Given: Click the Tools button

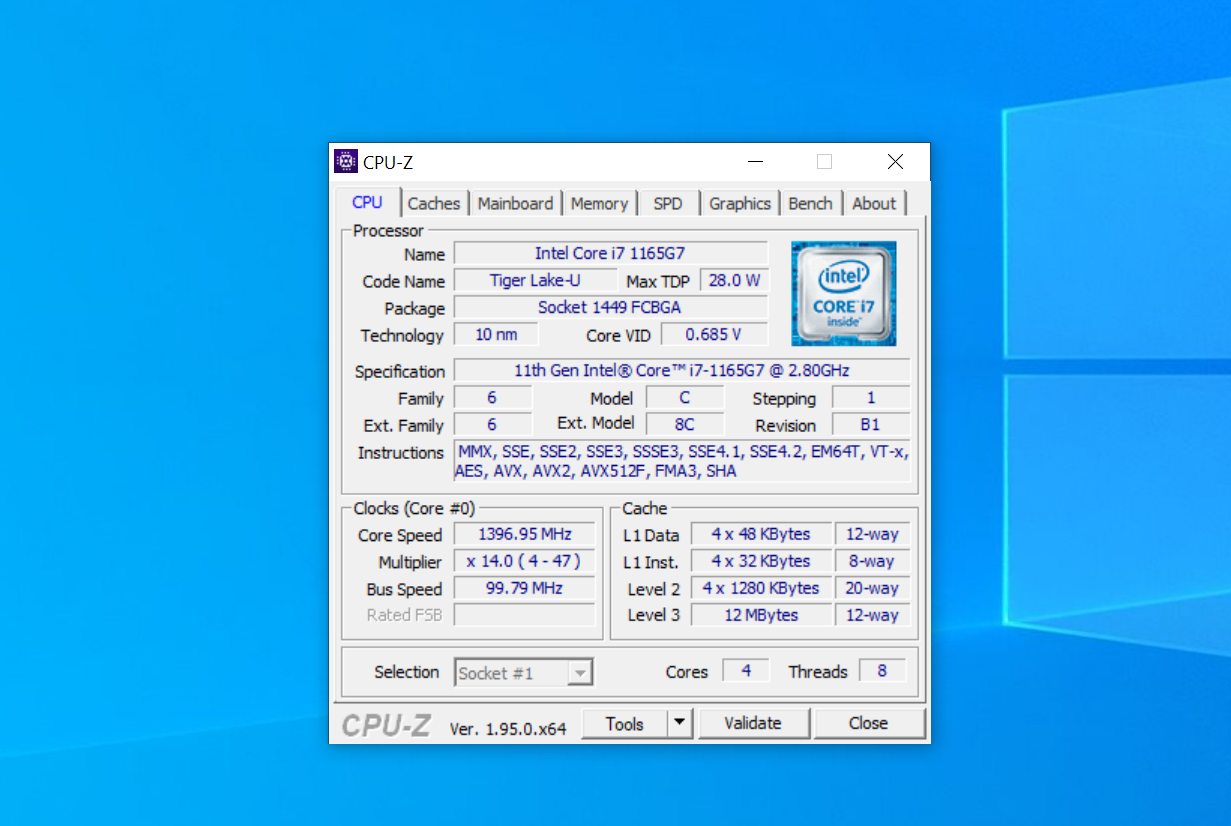Looking at the screenshot, I should click(625, 723).
